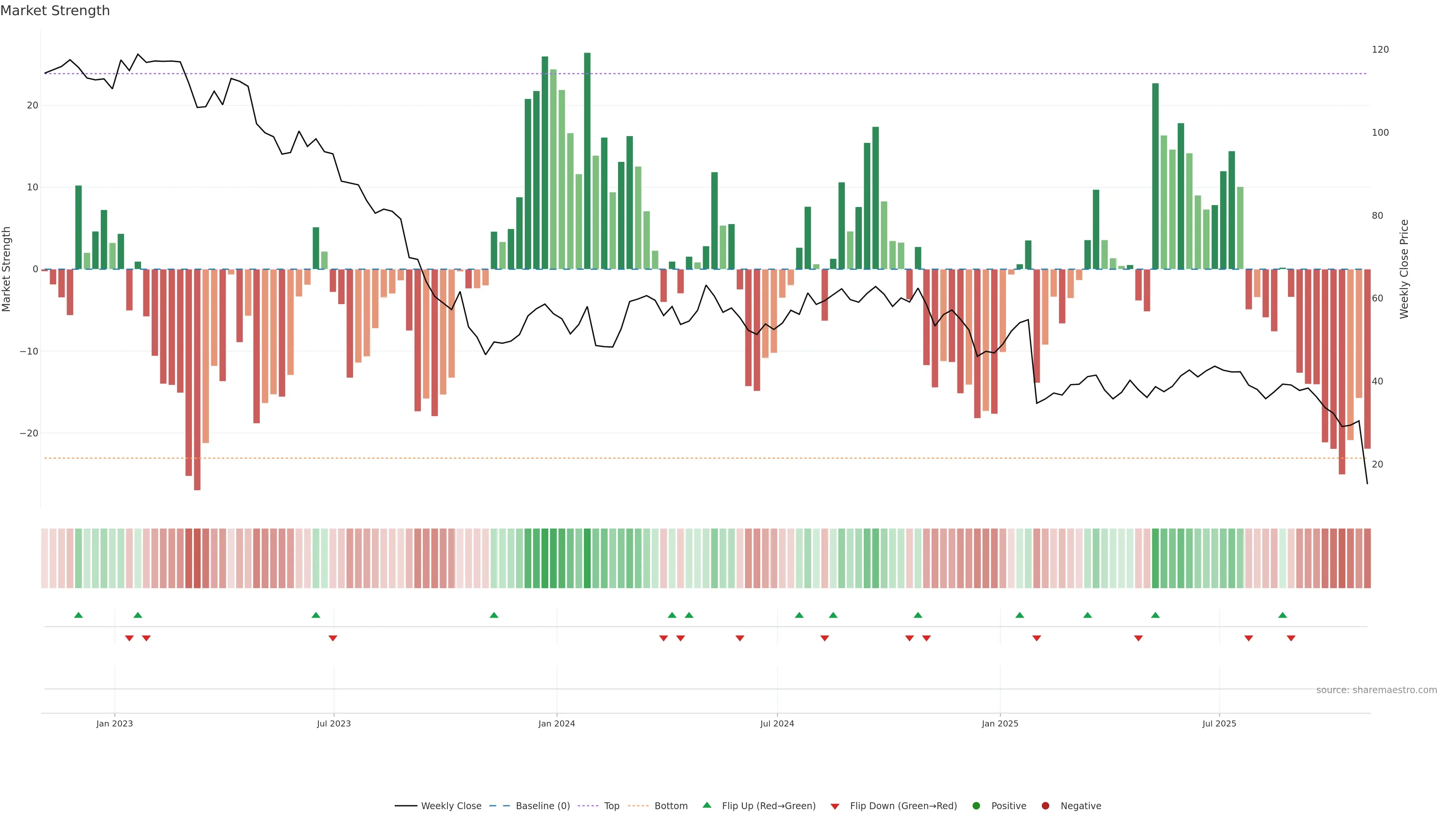Click the Flip Down red triangle legend icon

pyautogui.click(x=834, y=806)
